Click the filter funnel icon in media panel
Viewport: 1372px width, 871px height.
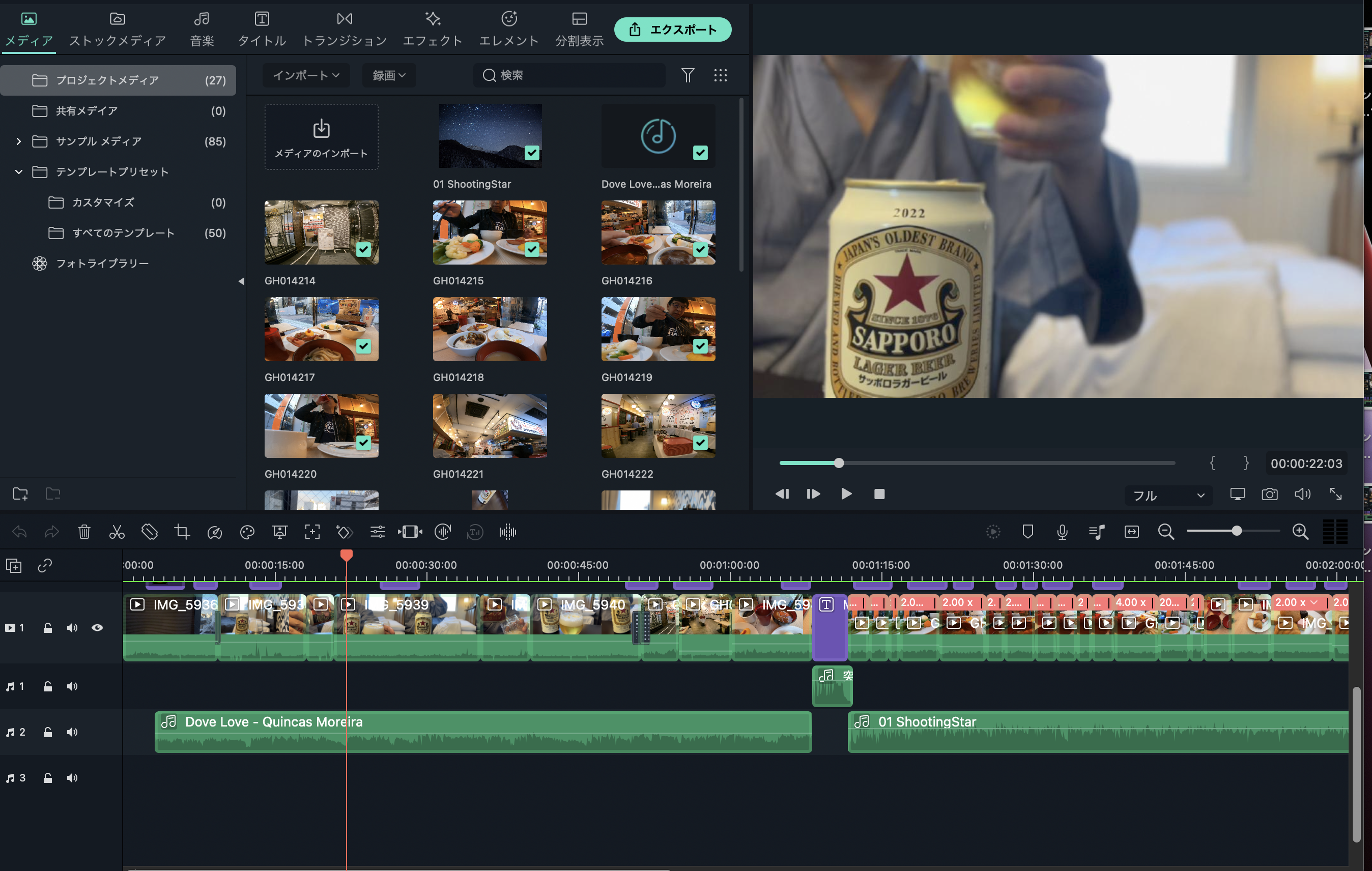pyautogui.click(x=688, y=75)
